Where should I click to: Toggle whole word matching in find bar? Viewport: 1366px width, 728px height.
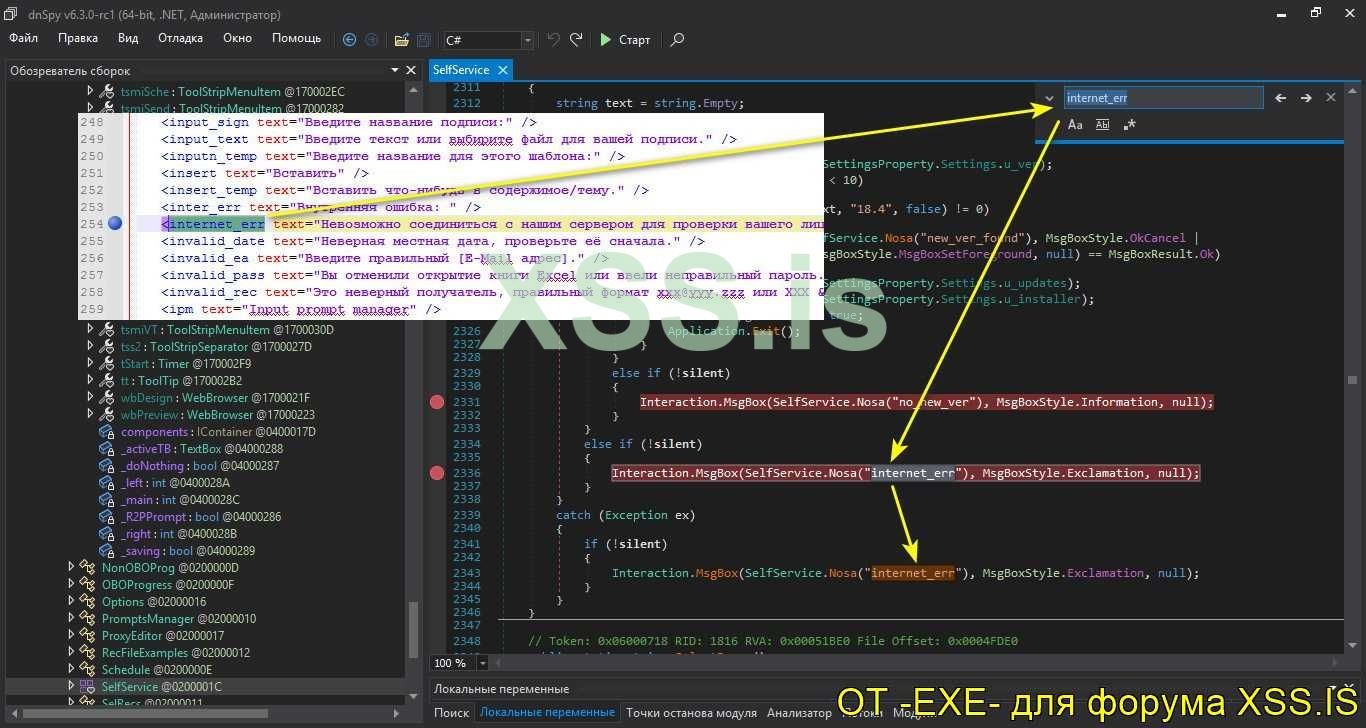click(1102, 125)
